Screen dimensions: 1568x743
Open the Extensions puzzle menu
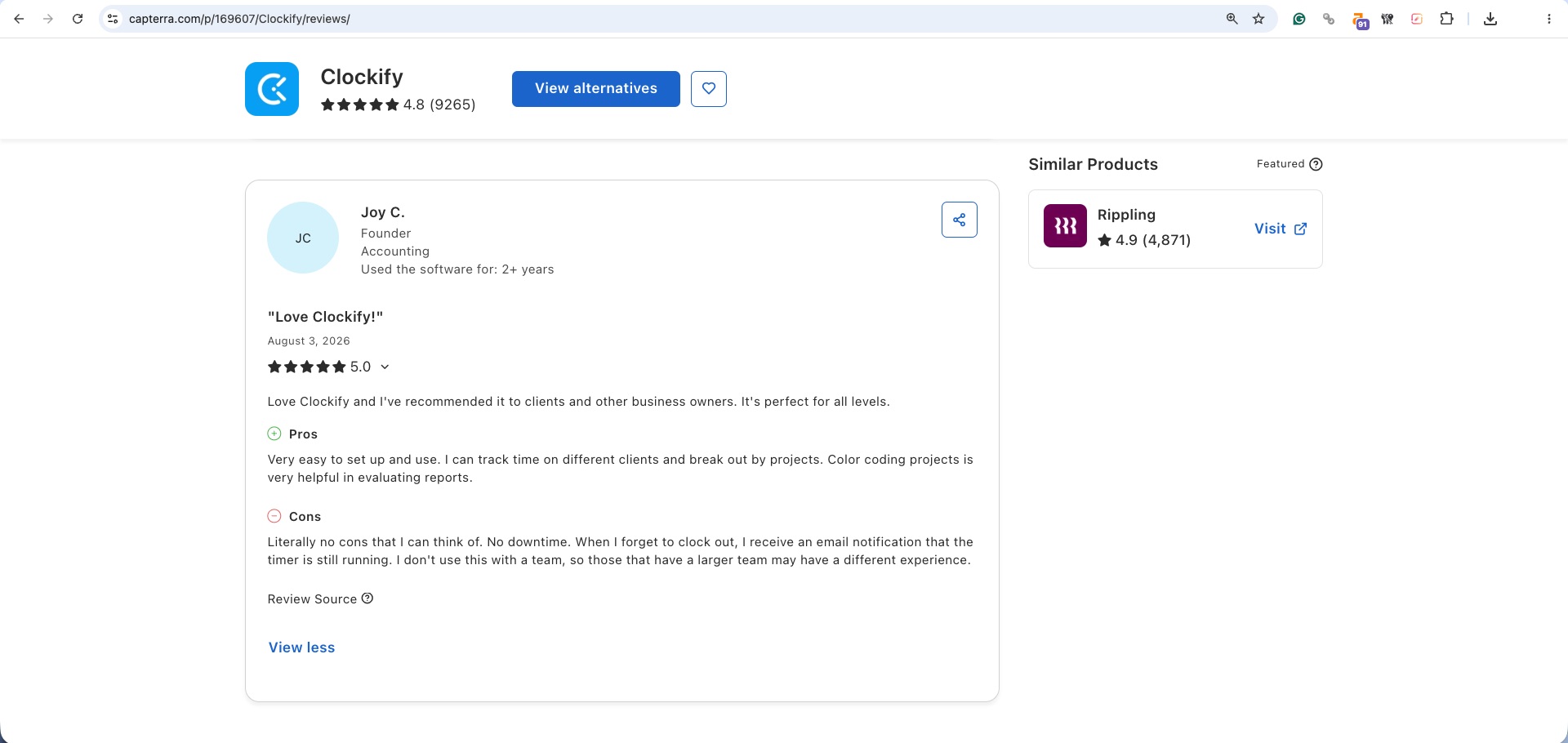[x=1446, y=19]
